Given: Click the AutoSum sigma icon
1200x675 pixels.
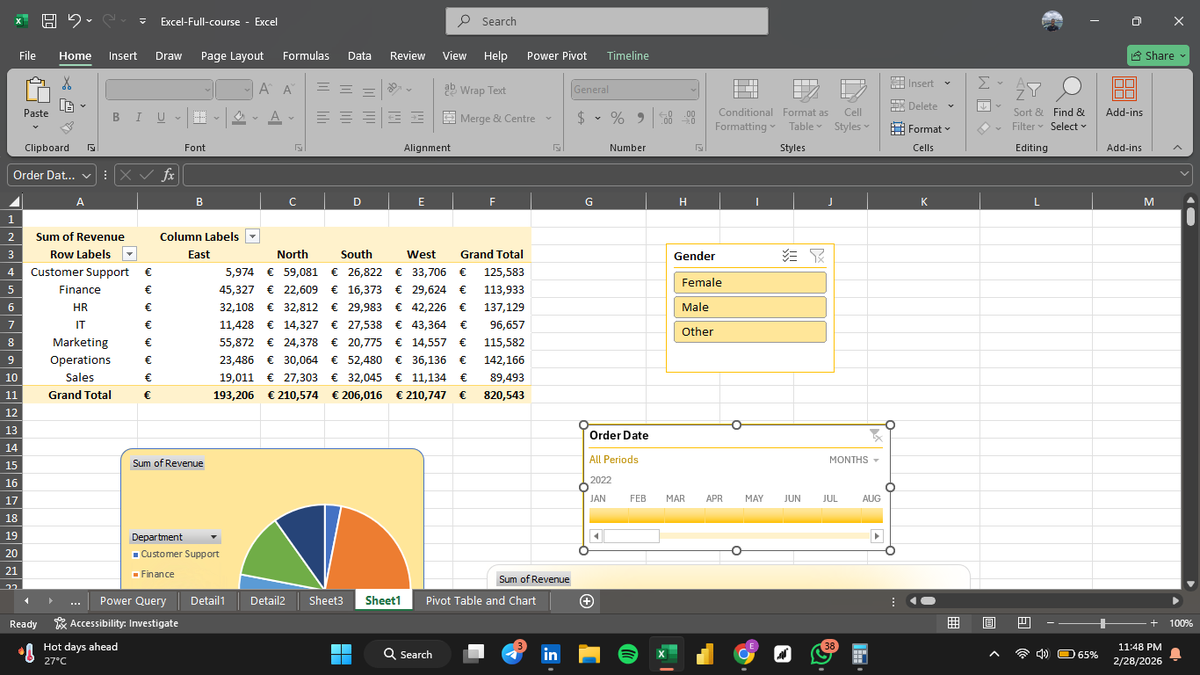Looking at the screenshot, I should tap(982, 83).
